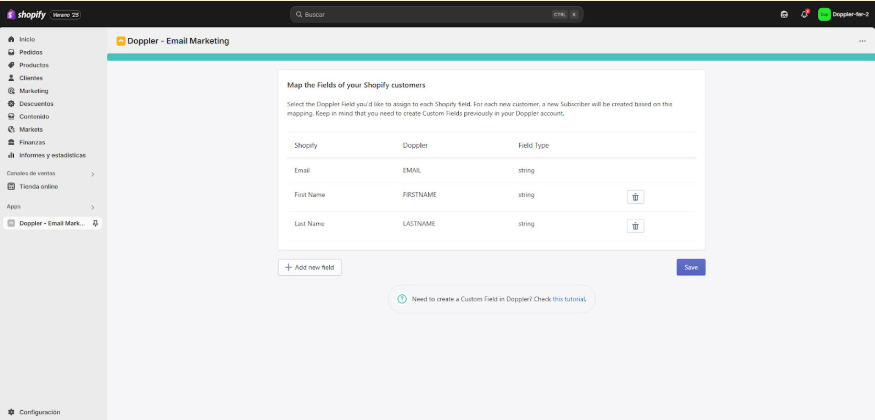Screen dimensions: 875x420
Task: Click the Productos tag icon
Action: point(11,65)
